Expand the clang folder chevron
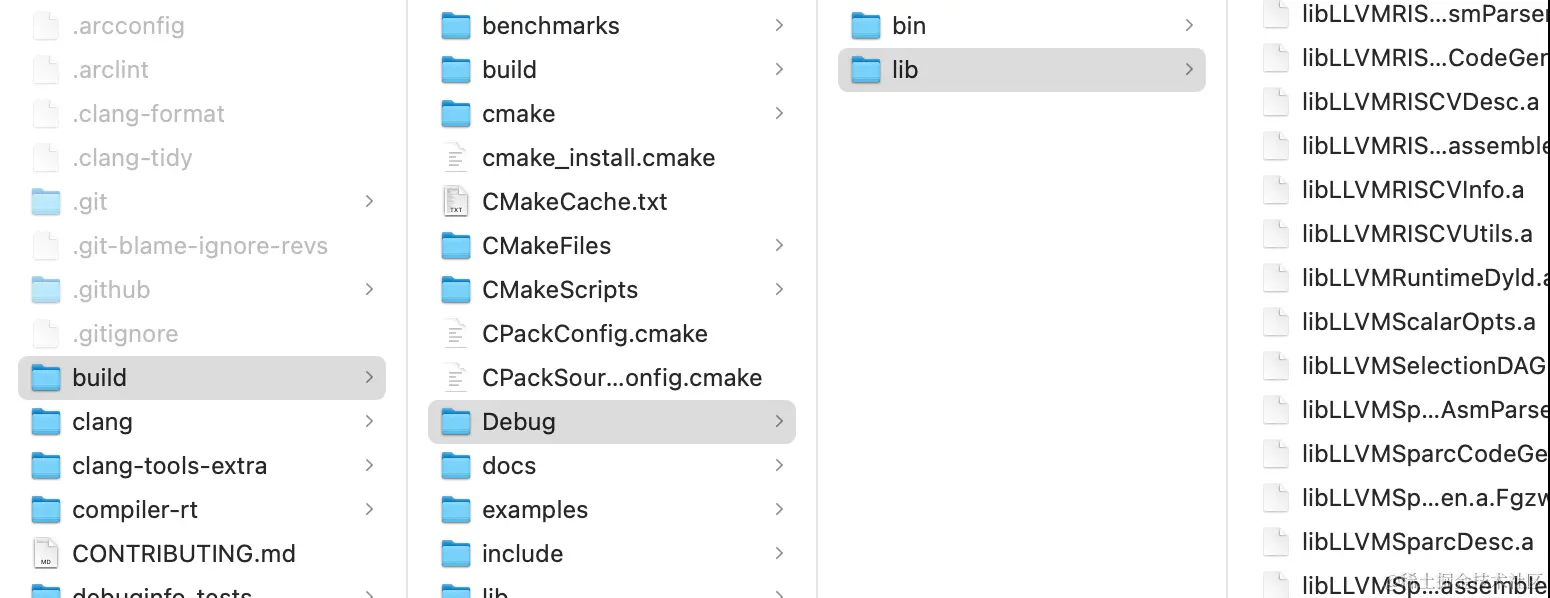The width and height of the screenshot is (1550, 598). 369,422
